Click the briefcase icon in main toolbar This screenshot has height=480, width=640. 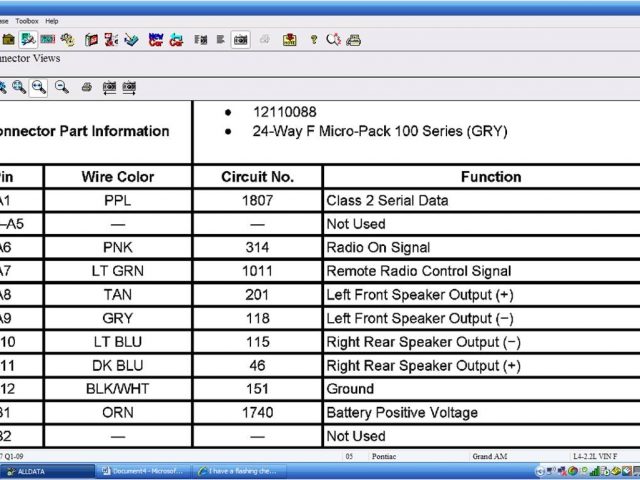coord(8,40)
